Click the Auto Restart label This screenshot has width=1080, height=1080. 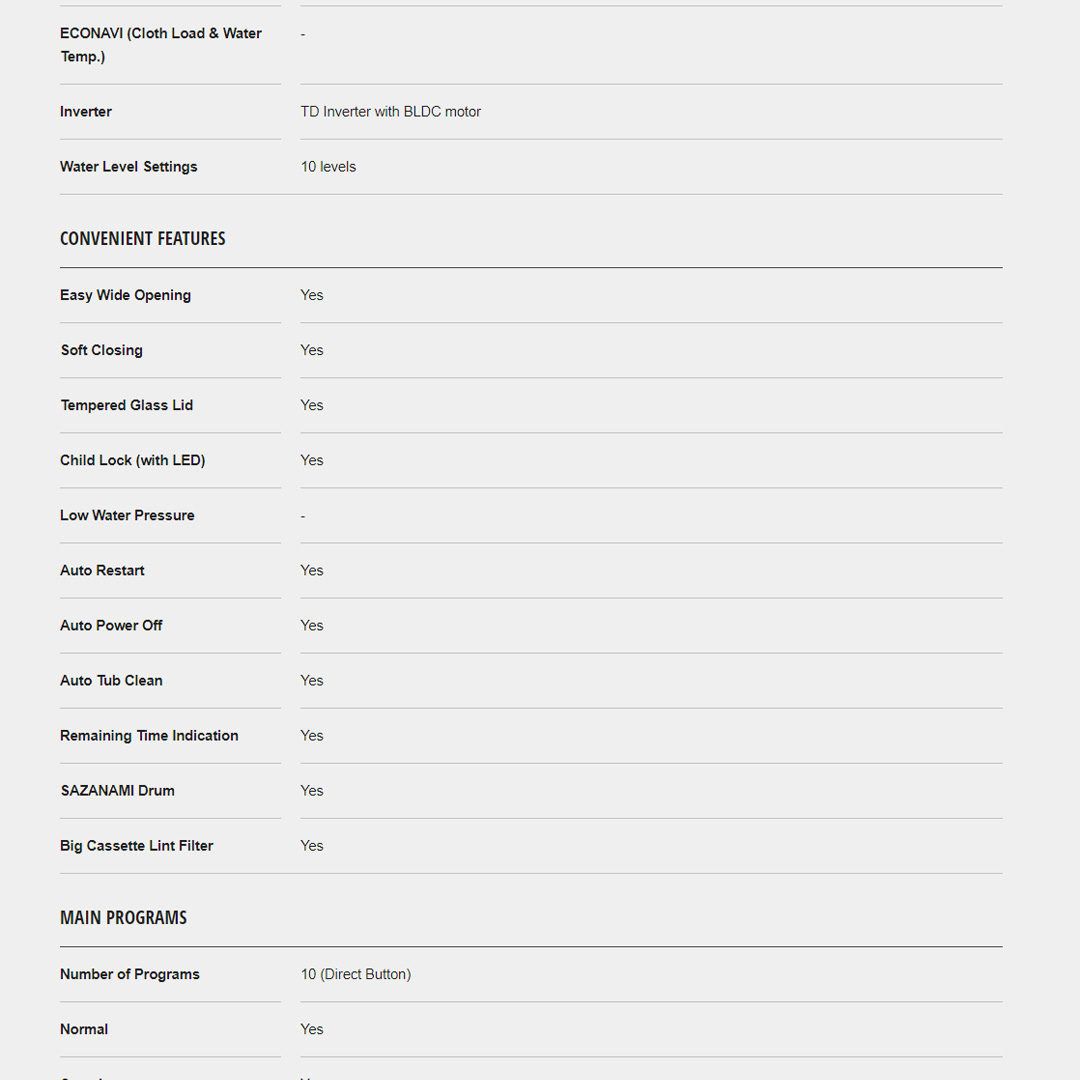click(x=102, y=570)
